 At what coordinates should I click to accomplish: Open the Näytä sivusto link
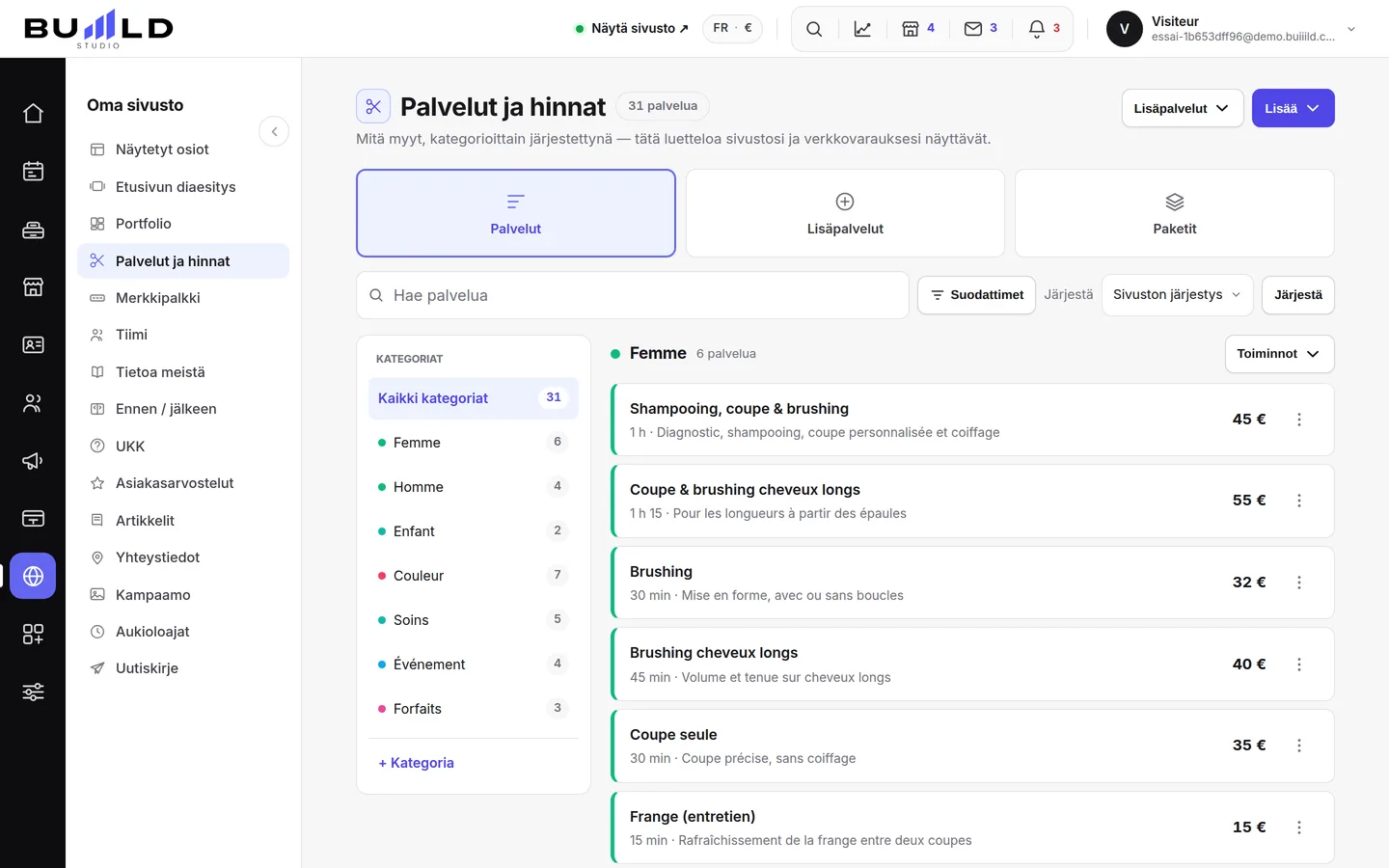(632, 28)
